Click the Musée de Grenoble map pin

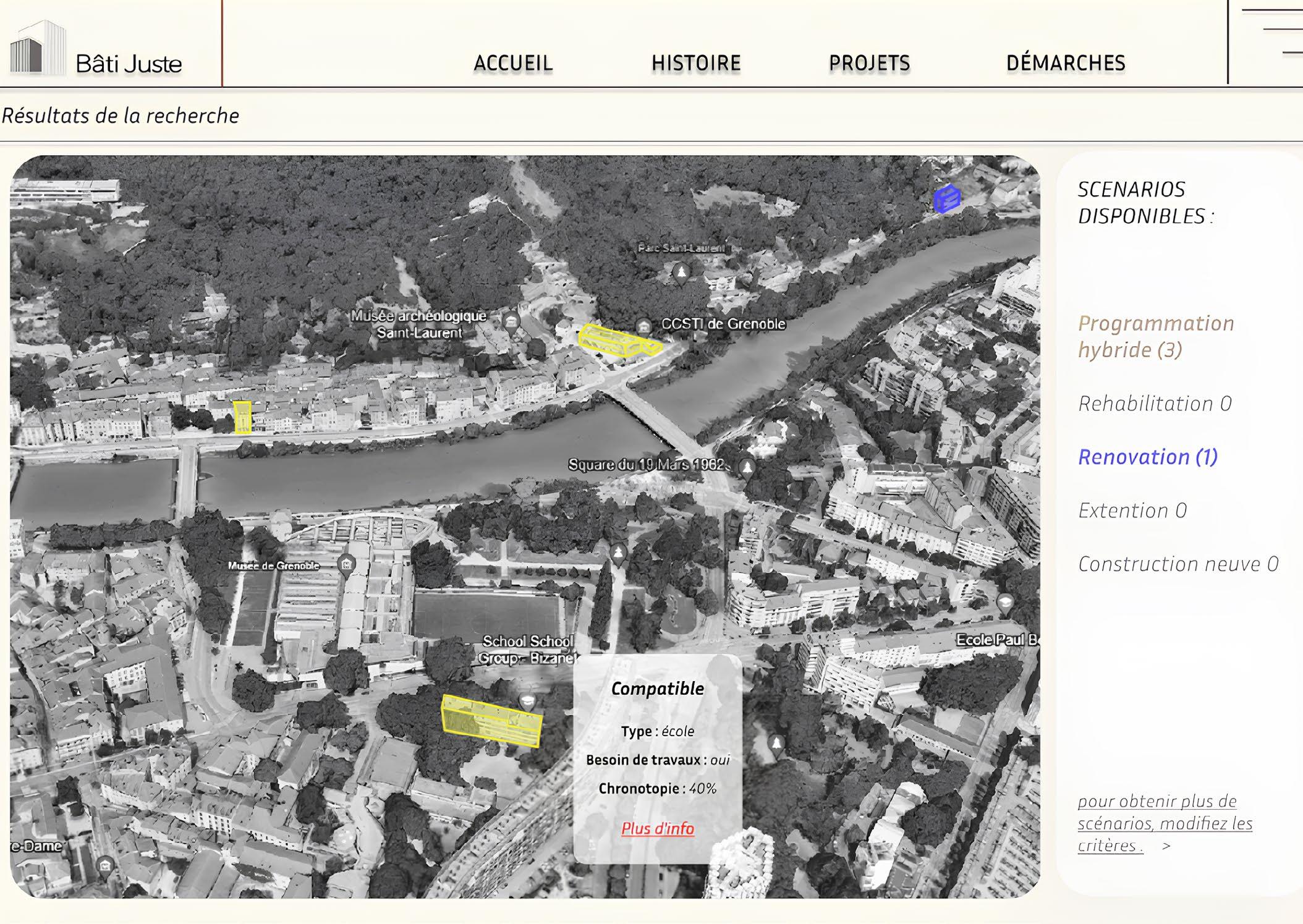coord(347,564)
